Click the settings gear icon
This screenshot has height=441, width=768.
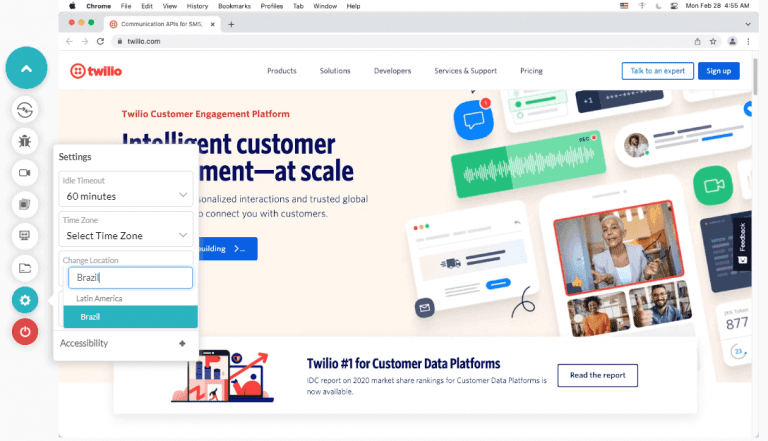[x=26, y=300]
